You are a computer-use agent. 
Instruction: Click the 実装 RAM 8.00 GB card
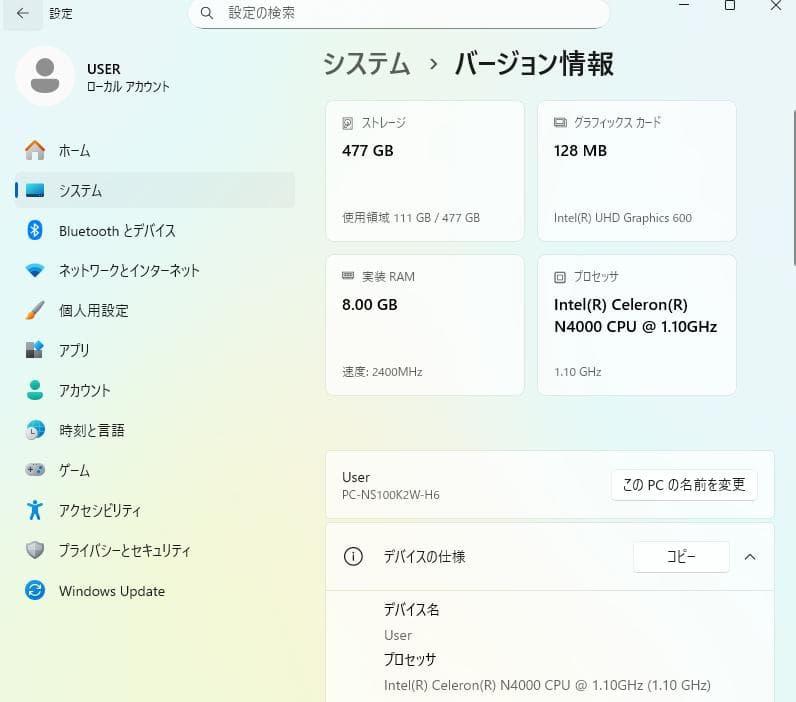pos(425,325)
